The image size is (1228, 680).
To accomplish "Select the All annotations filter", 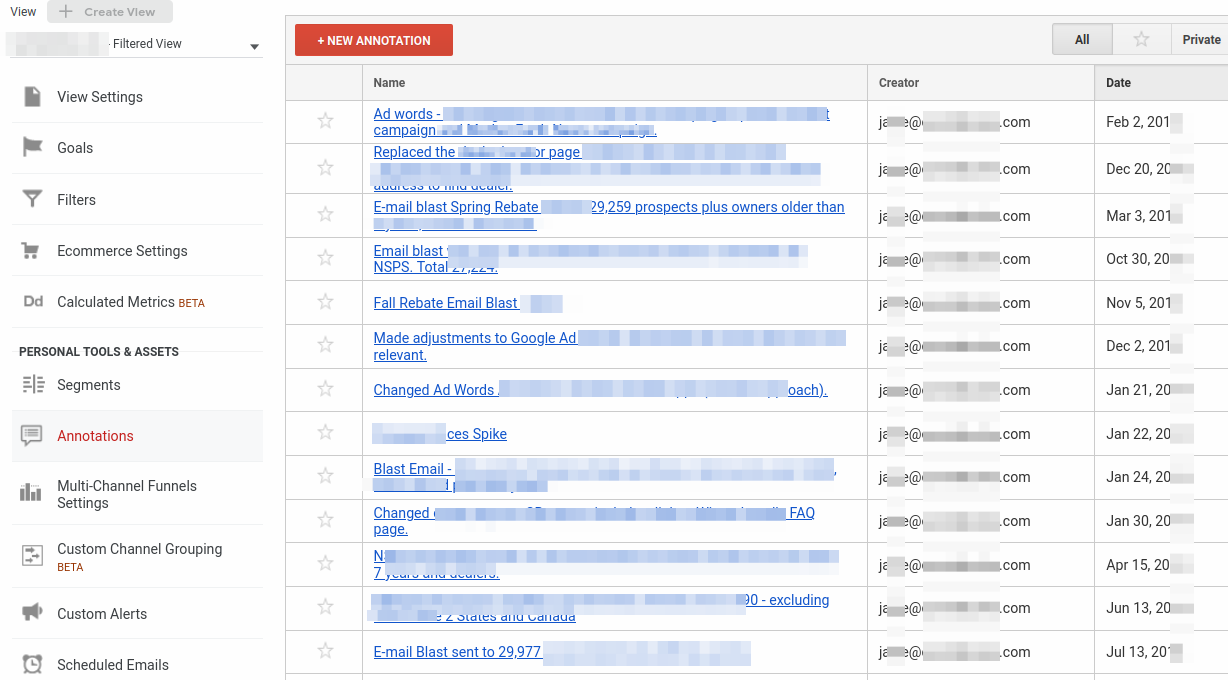I will [x=1082, y=40].
